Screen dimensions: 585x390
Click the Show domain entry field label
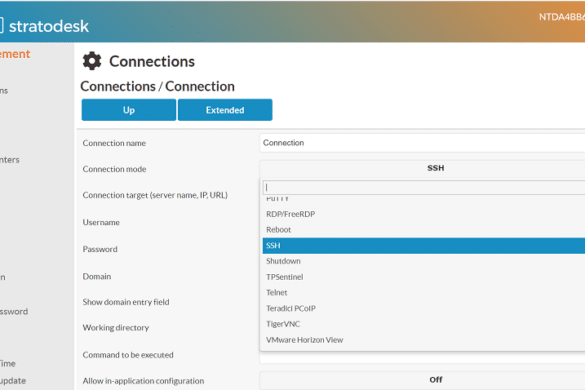pyautogui.click(x=126, y=302)
